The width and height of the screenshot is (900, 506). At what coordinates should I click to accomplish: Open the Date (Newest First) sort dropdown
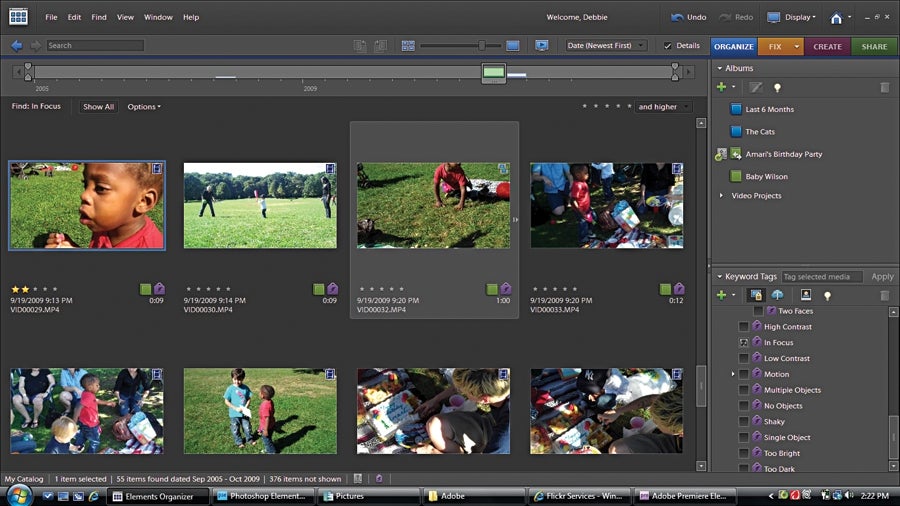click(606, 45)
